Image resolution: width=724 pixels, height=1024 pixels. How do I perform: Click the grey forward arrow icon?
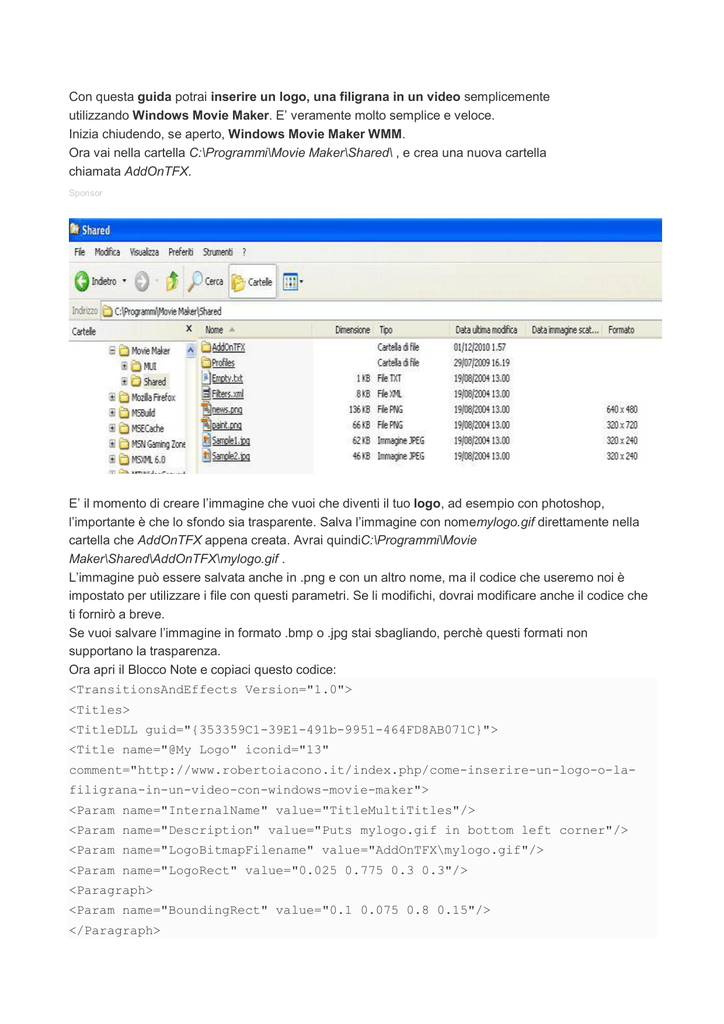[142, 281]
